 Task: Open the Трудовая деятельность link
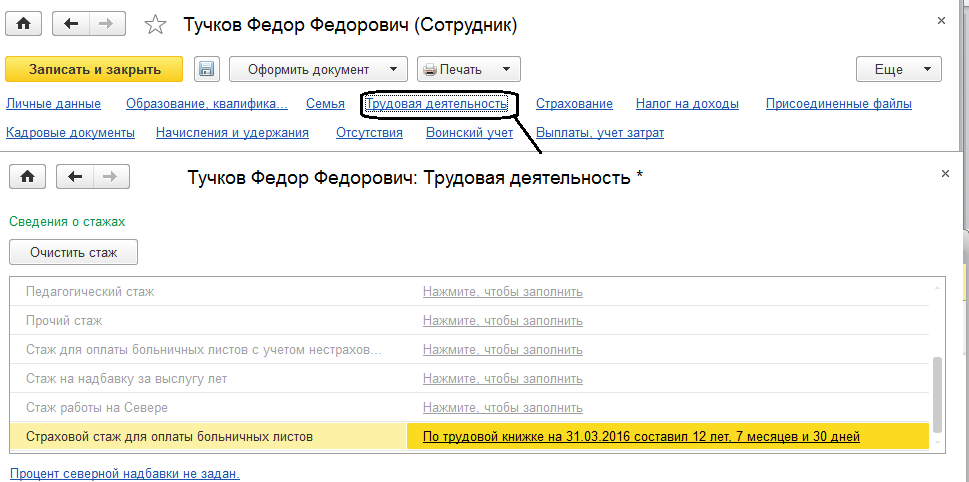(x=436, y=104)
